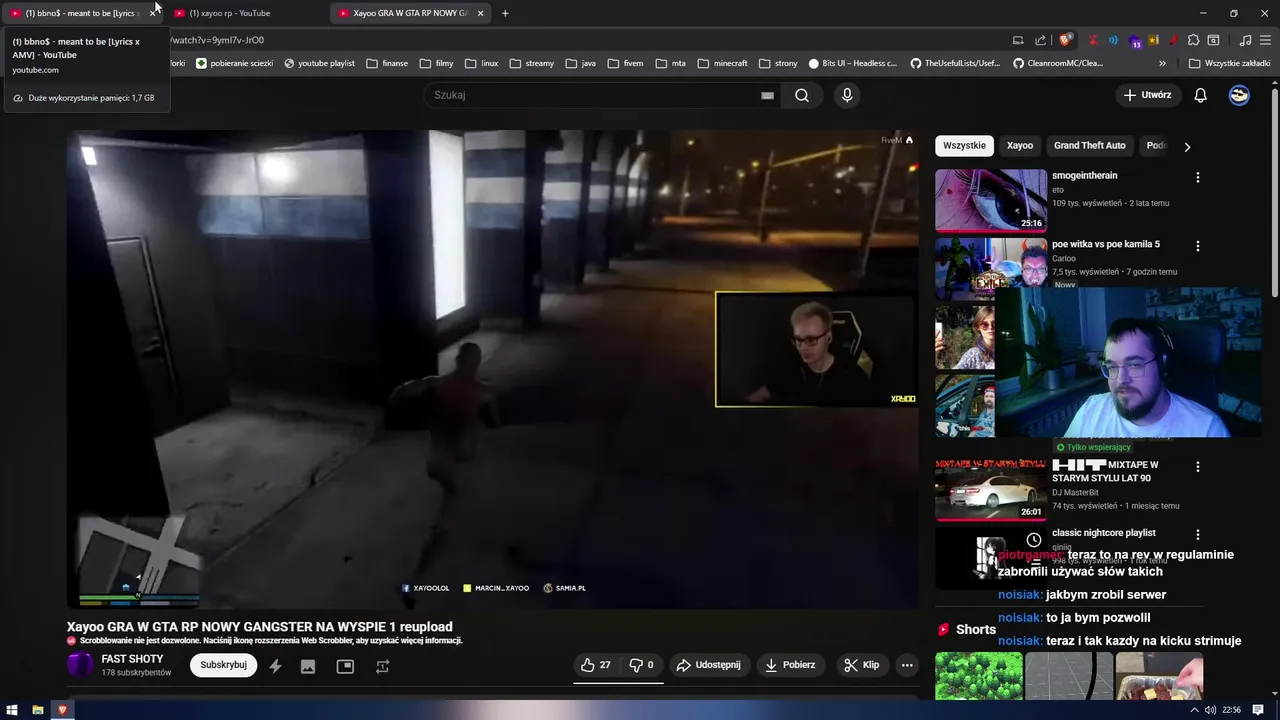Image resolution: width=1280 pixels, height=720 pixels.
Task: Open the MIXTAPE W STARYM STYLU thumbnail
Action: [x=991, y=490]
